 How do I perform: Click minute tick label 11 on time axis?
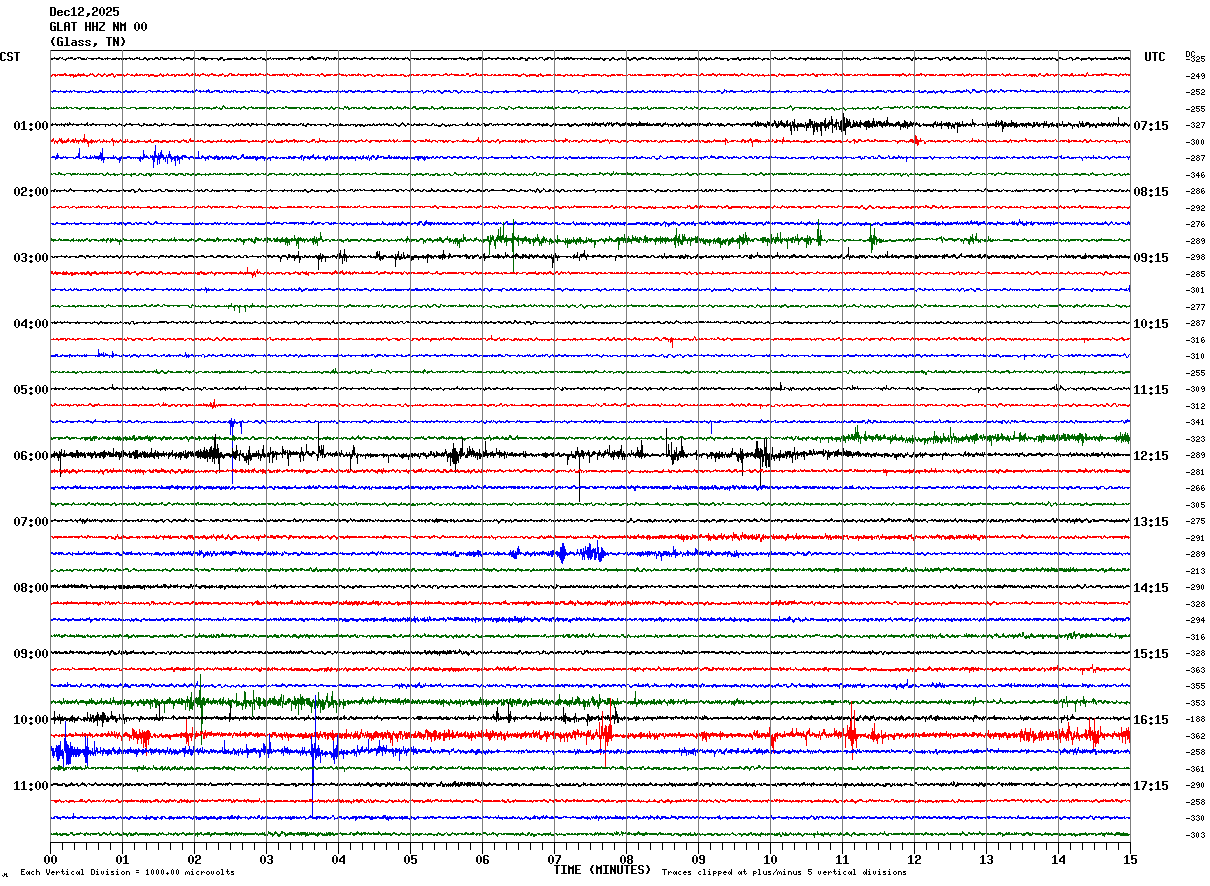pyautogui.click(x=842, y=859)
